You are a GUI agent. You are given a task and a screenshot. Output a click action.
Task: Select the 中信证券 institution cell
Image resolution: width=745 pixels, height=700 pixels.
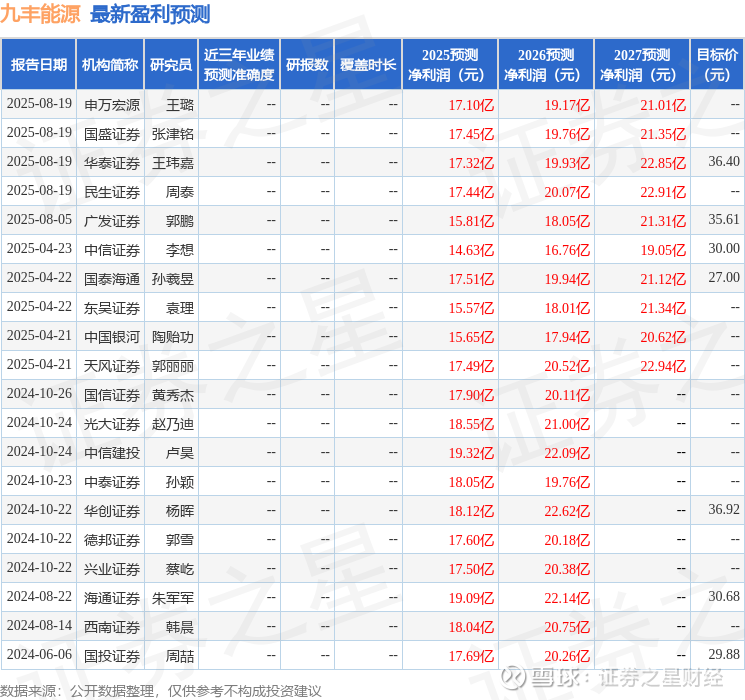pyautogui.click(x=112, y=250)
